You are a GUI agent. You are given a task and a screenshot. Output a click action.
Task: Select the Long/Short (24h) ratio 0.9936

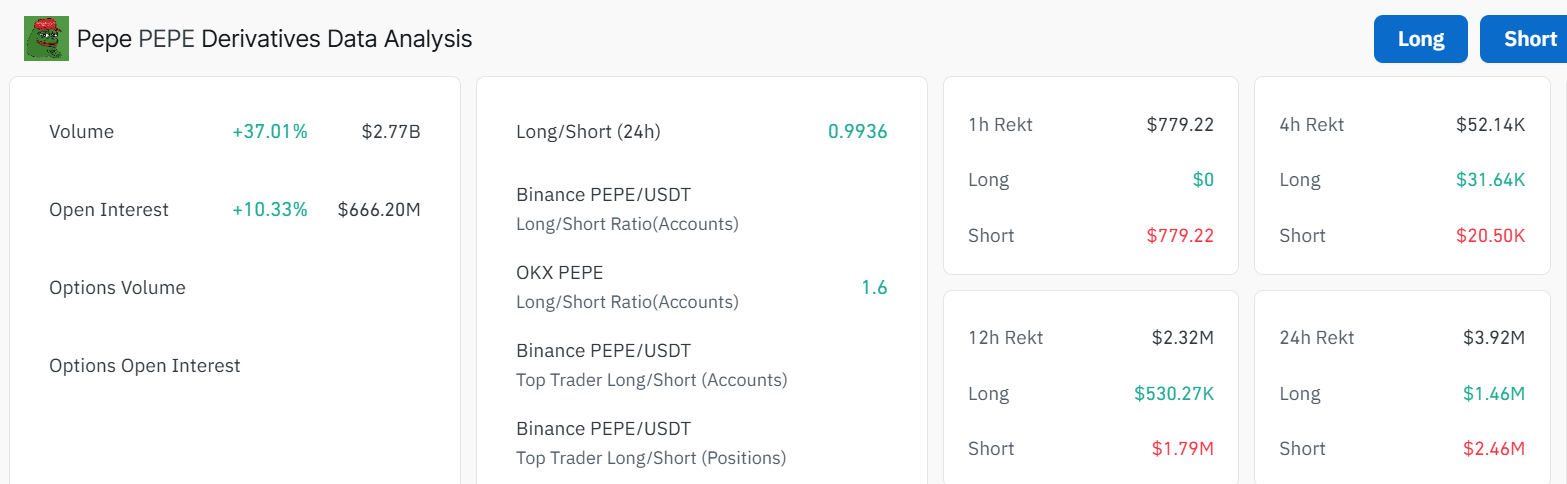[857, 132]
